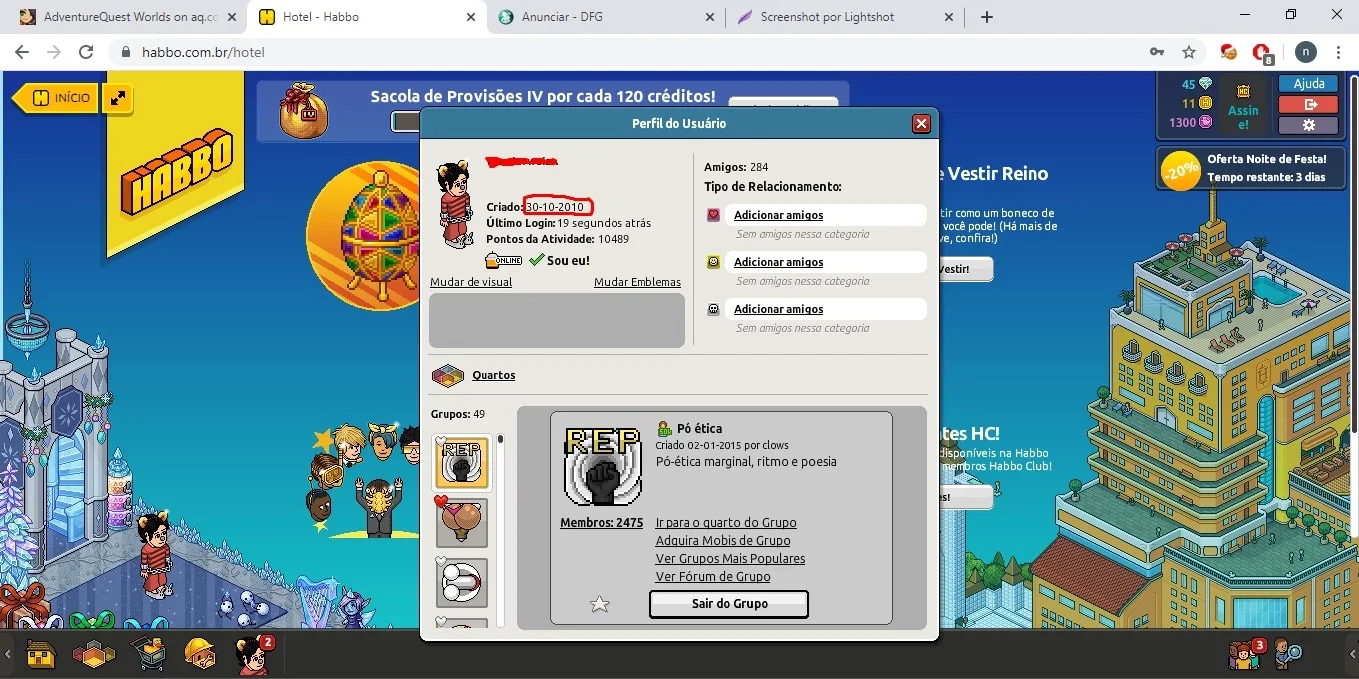Open a new browser tab
This screenshot has height=679, width=1359.
click(987, 17)
